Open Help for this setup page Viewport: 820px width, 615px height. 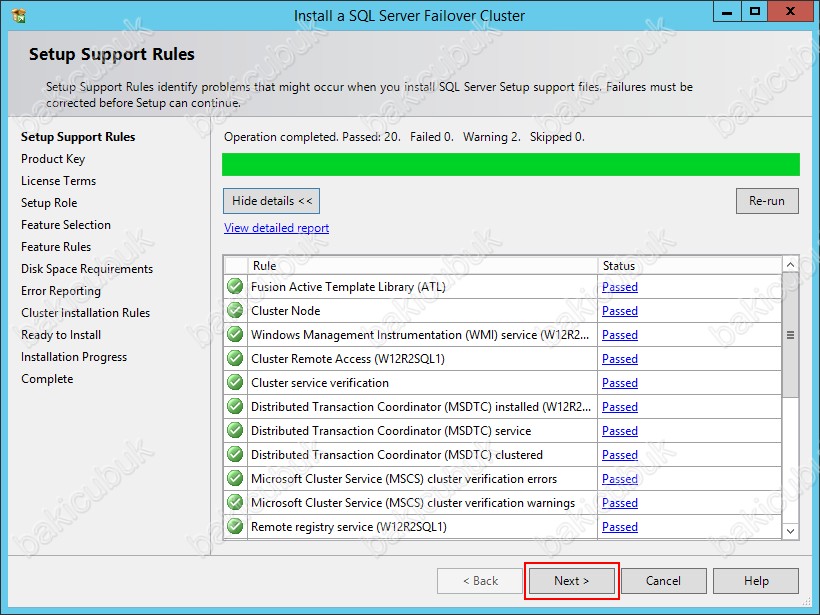[756, 581]
